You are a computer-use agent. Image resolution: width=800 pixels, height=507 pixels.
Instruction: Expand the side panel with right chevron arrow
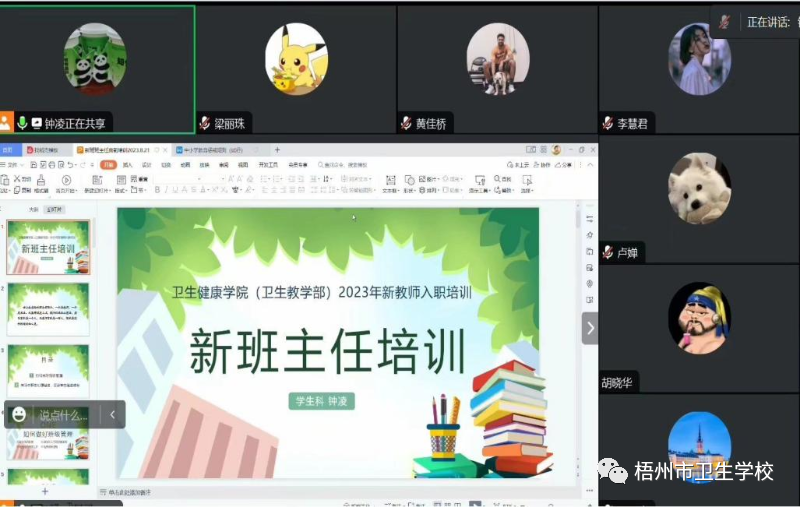pyautogui.click(x=590, y=328)
